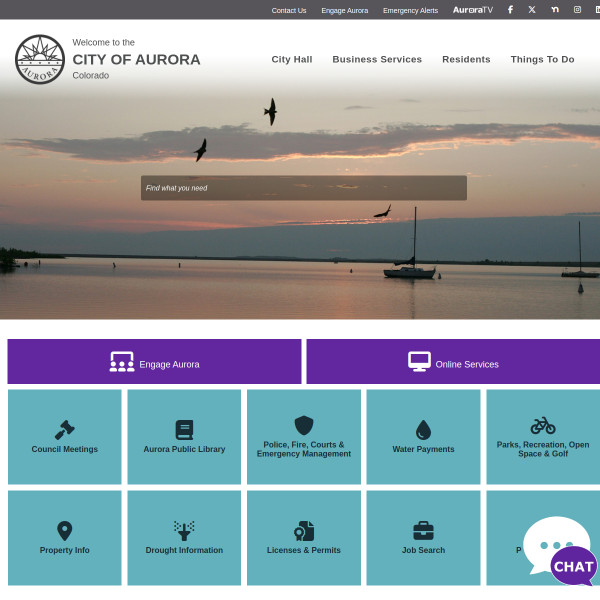Open the X (Twitter) icon
The height and width of the screenshot is (600, 600).
coord(532,10)
